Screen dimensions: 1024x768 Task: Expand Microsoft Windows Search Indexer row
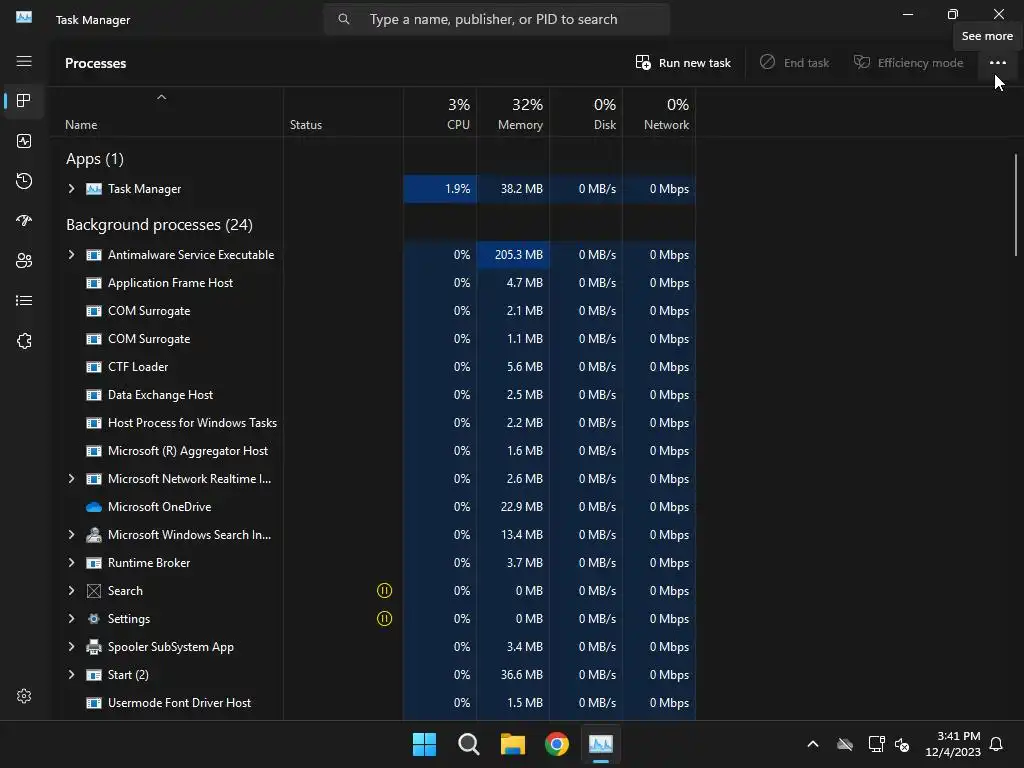[x=71, y=535]
